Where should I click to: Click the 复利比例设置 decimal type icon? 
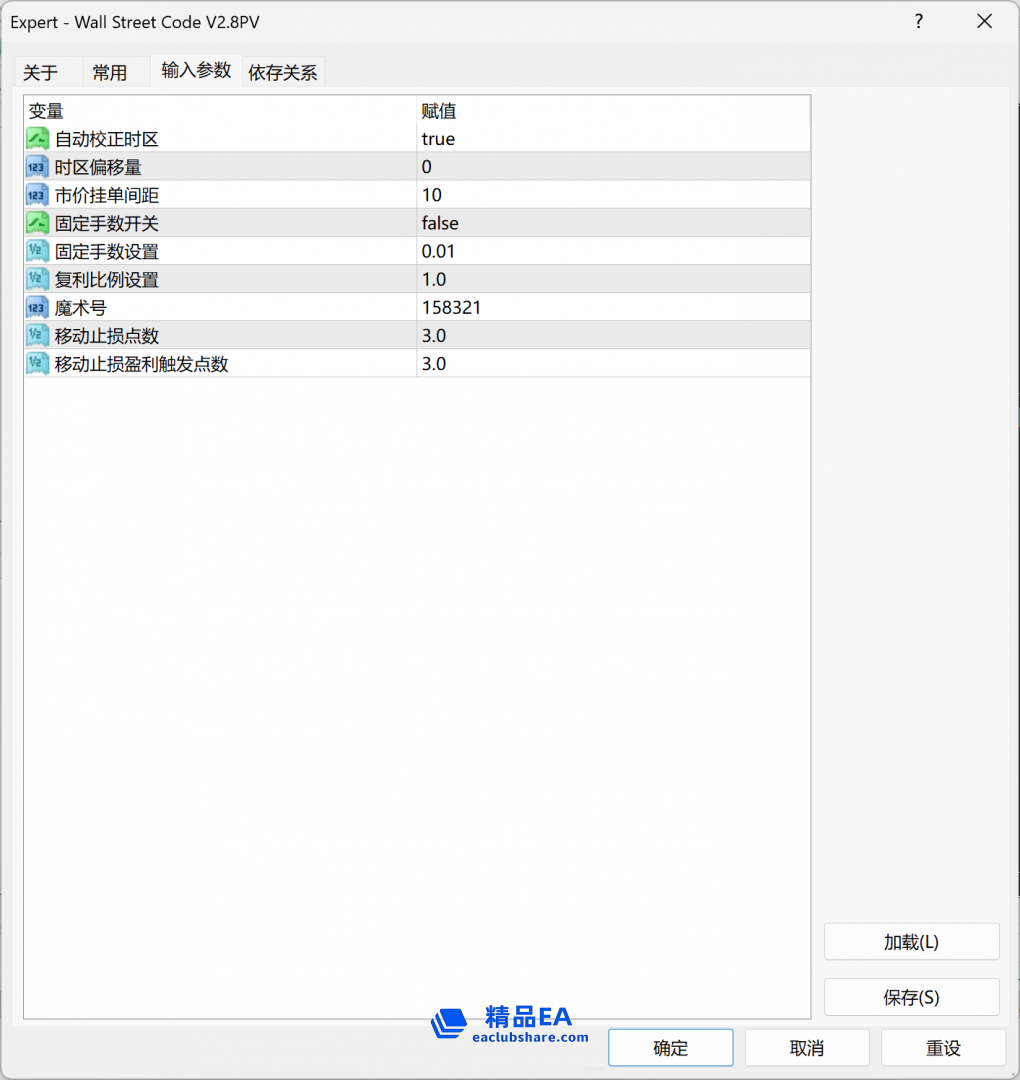[36, 279]
